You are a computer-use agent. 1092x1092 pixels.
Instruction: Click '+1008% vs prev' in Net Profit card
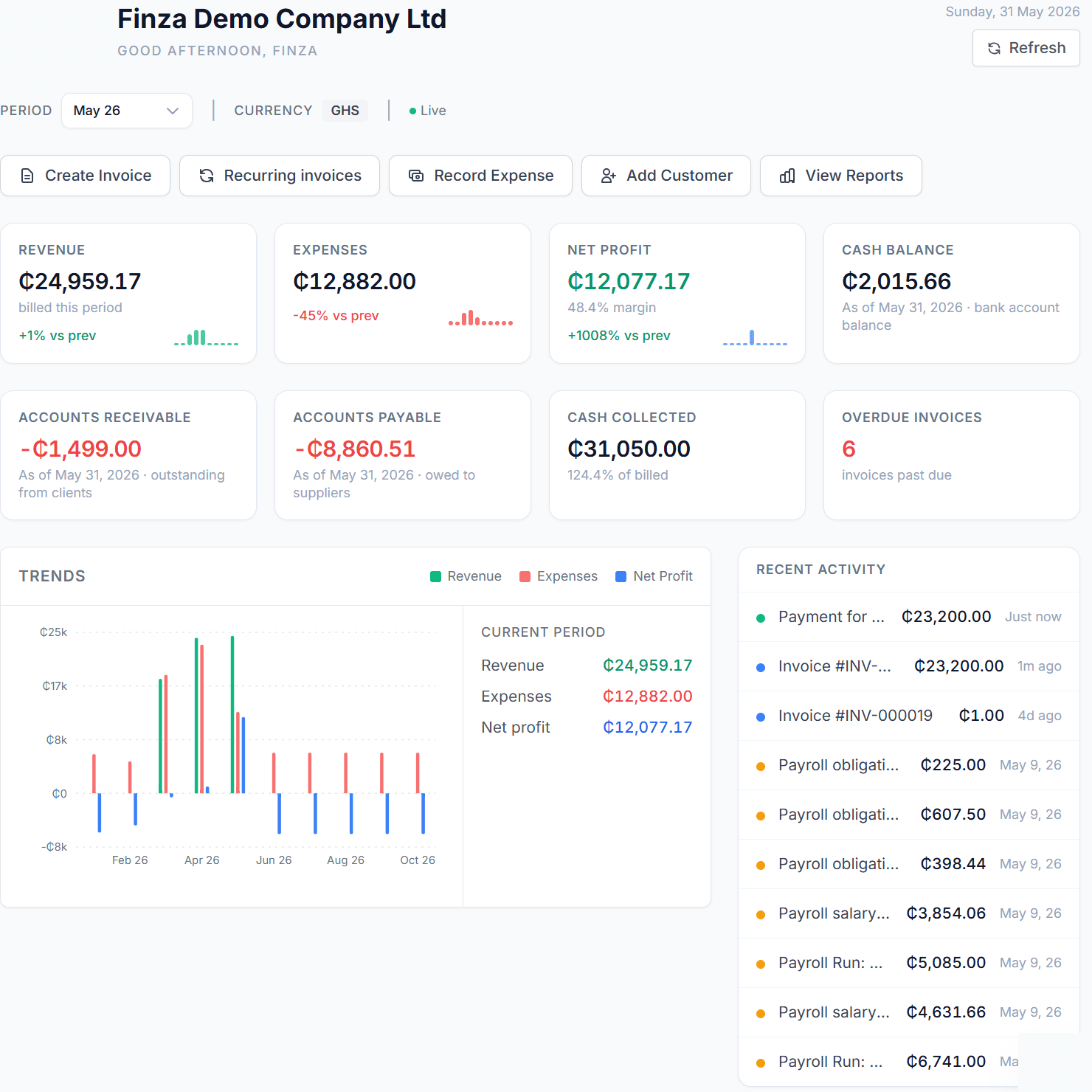point(619,336)
